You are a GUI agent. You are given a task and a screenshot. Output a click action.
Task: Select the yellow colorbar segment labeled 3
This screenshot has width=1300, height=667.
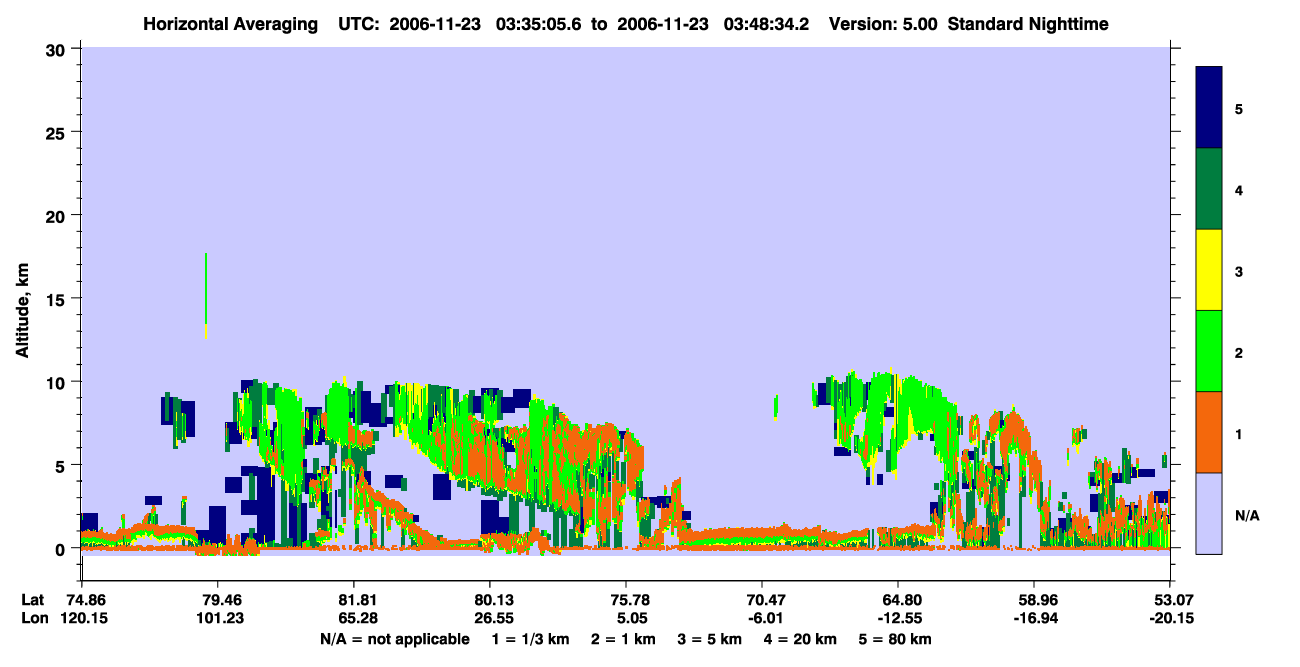point(1209,270)
